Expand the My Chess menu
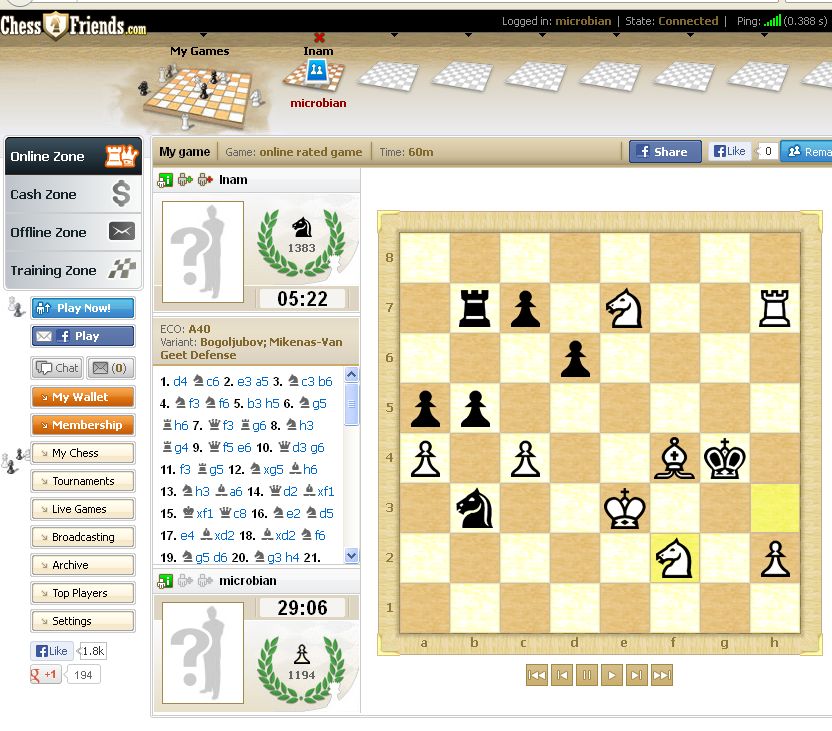The image size is (832, 731). (82, 453)
